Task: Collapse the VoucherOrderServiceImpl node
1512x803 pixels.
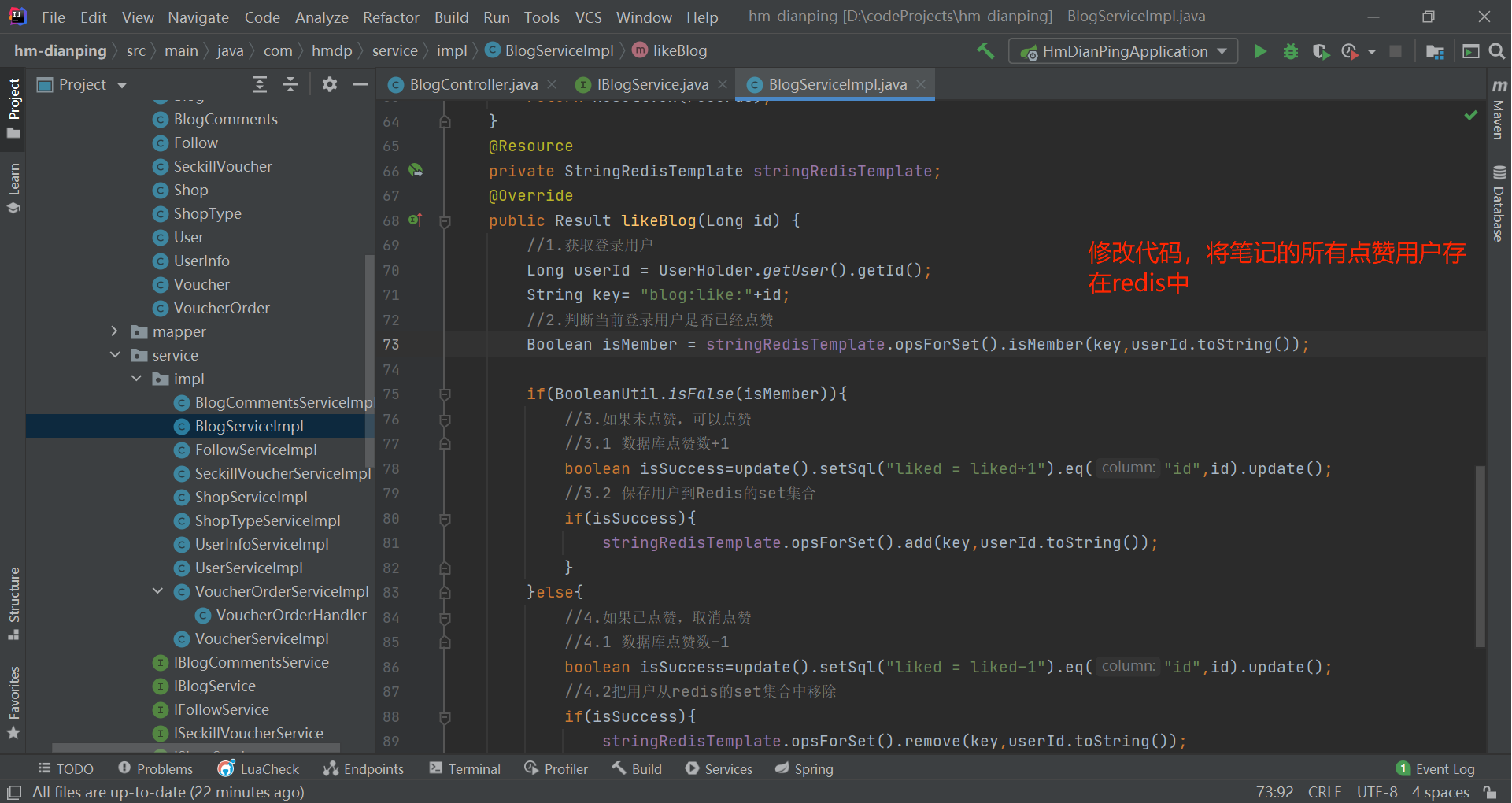Action: point(157,591)
